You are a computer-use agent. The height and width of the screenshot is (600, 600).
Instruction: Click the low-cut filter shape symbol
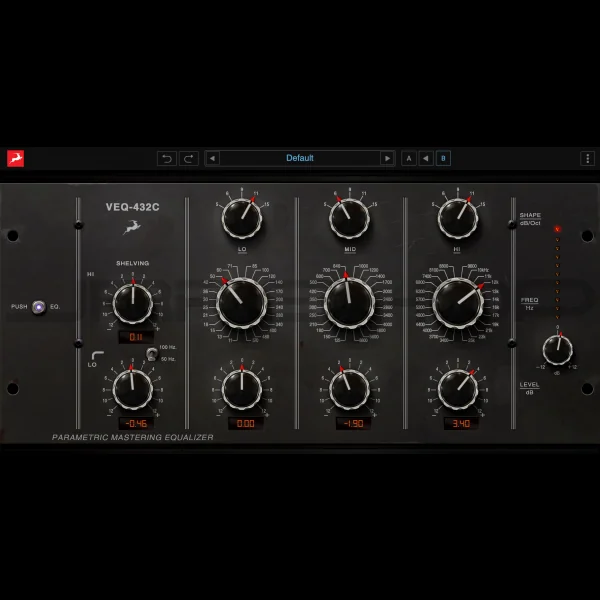click(98, 355)
